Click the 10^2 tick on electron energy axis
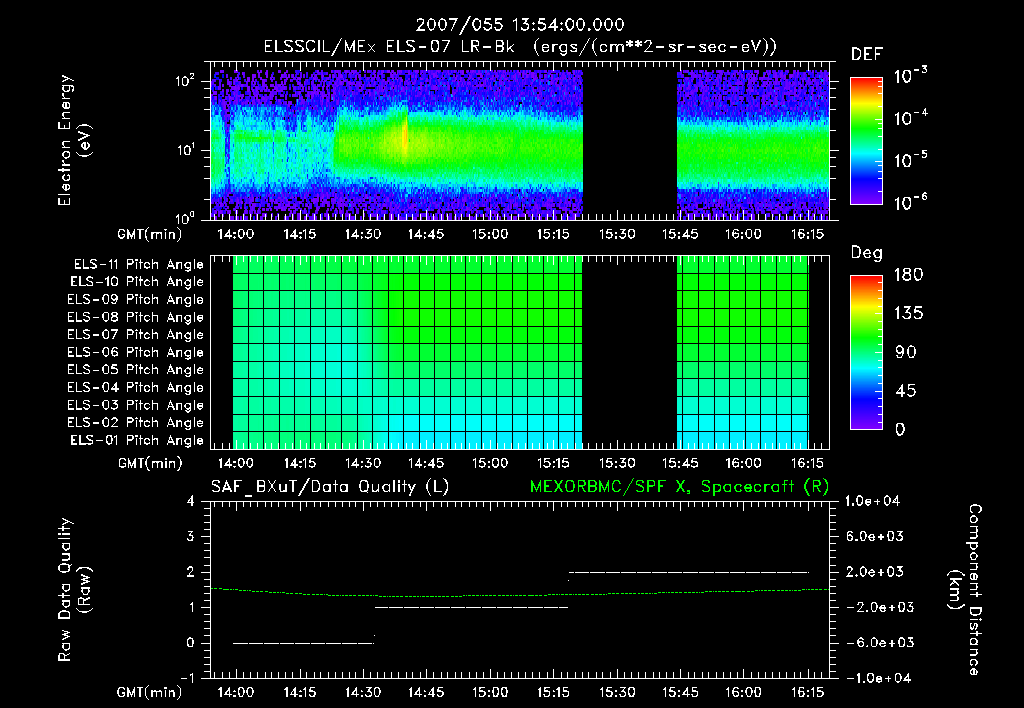The height and width of the screenshot is (708, 1024). (x=185, y=82)
